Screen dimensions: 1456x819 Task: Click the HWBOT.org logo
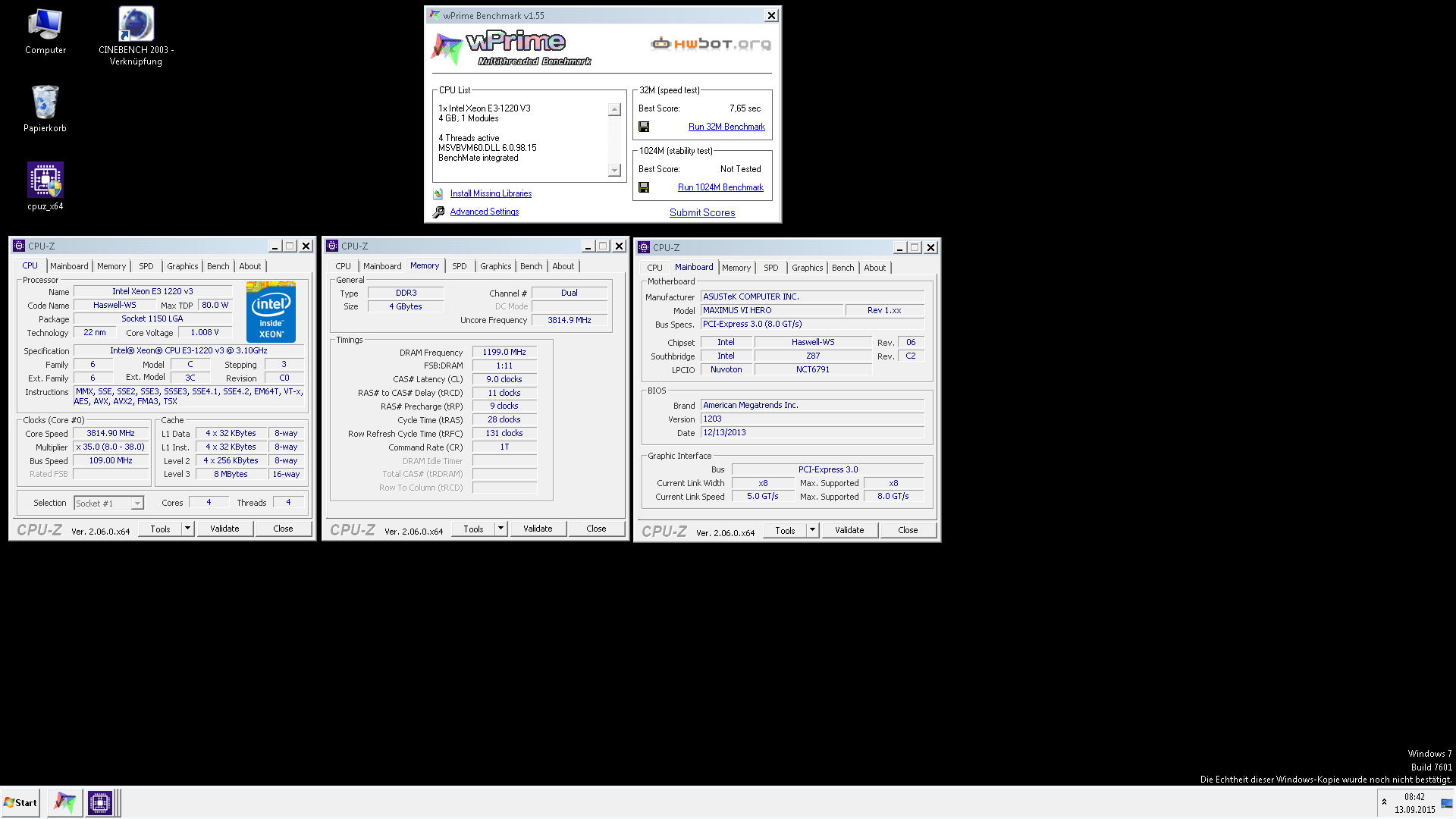tap(711, 44)
